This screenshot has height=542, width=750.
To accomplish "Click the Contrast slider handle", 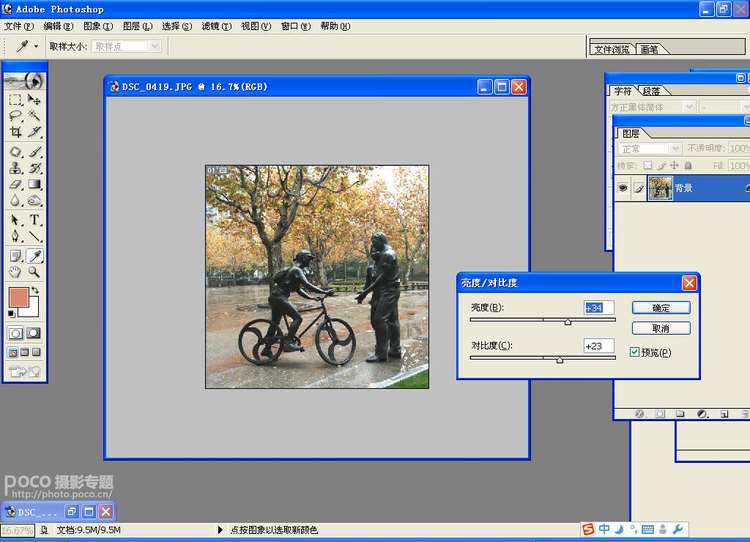I will (560, 360).
